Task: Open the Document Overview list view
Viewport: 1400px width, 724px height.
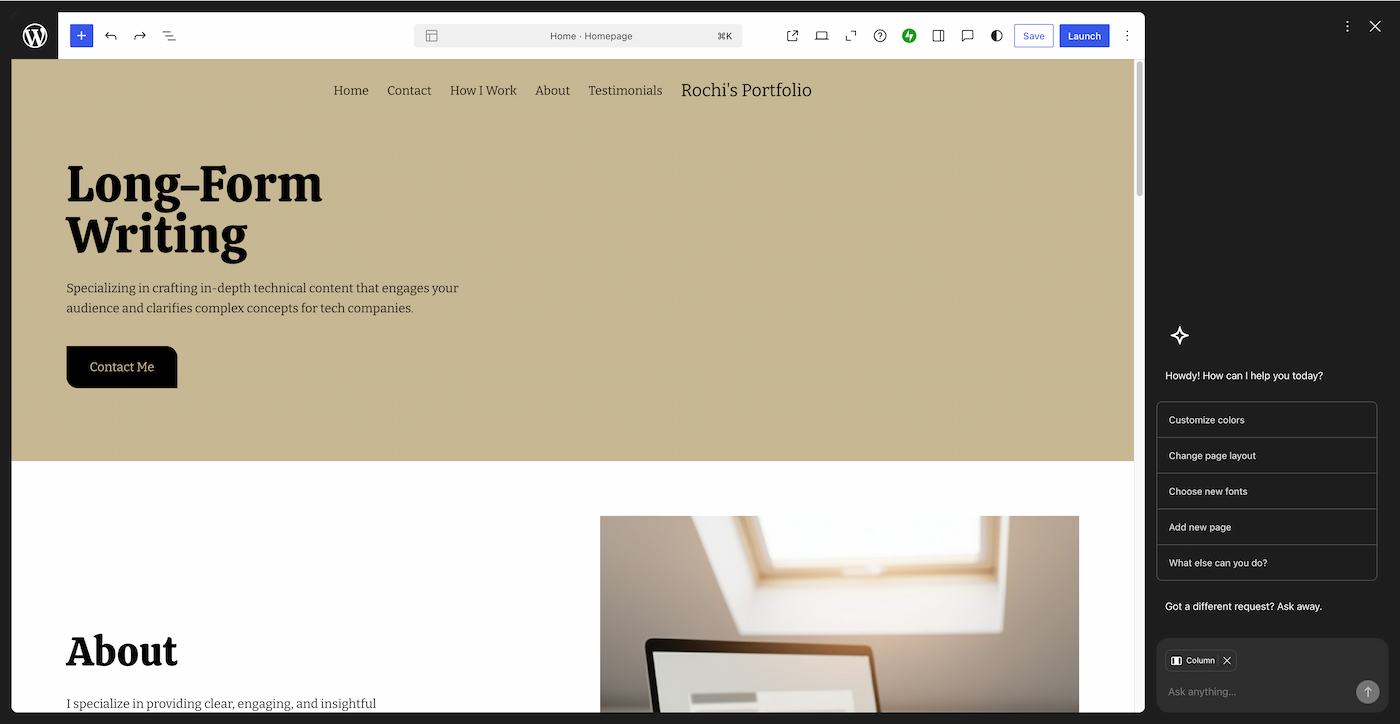Action: [x=169, y=36]
